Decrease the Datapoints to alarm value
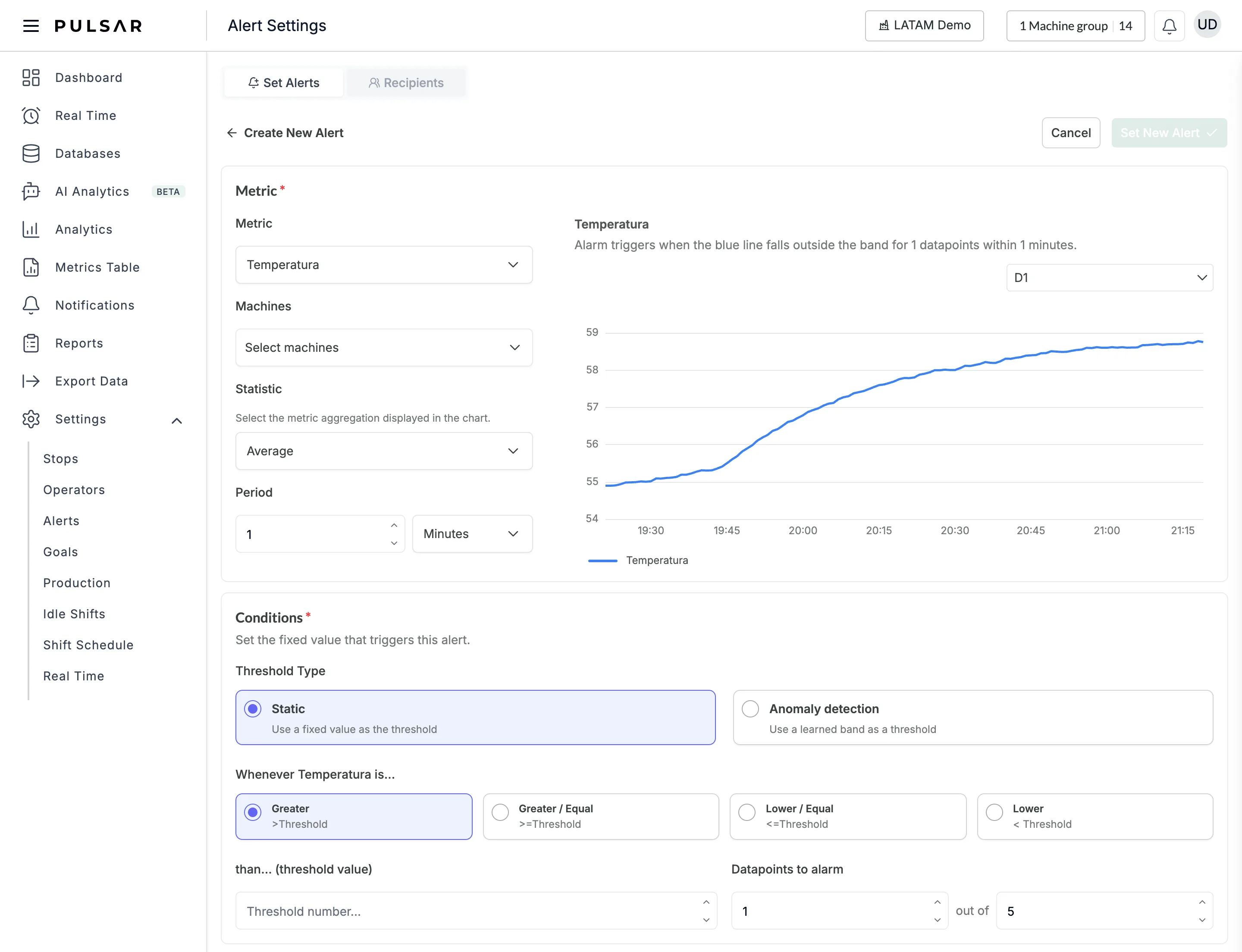 (937, 920)
